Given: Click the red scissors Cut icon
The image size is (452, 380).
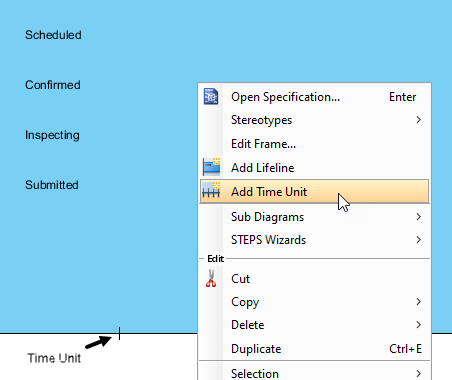Looking at the screenshot, I should coord(211,278).
